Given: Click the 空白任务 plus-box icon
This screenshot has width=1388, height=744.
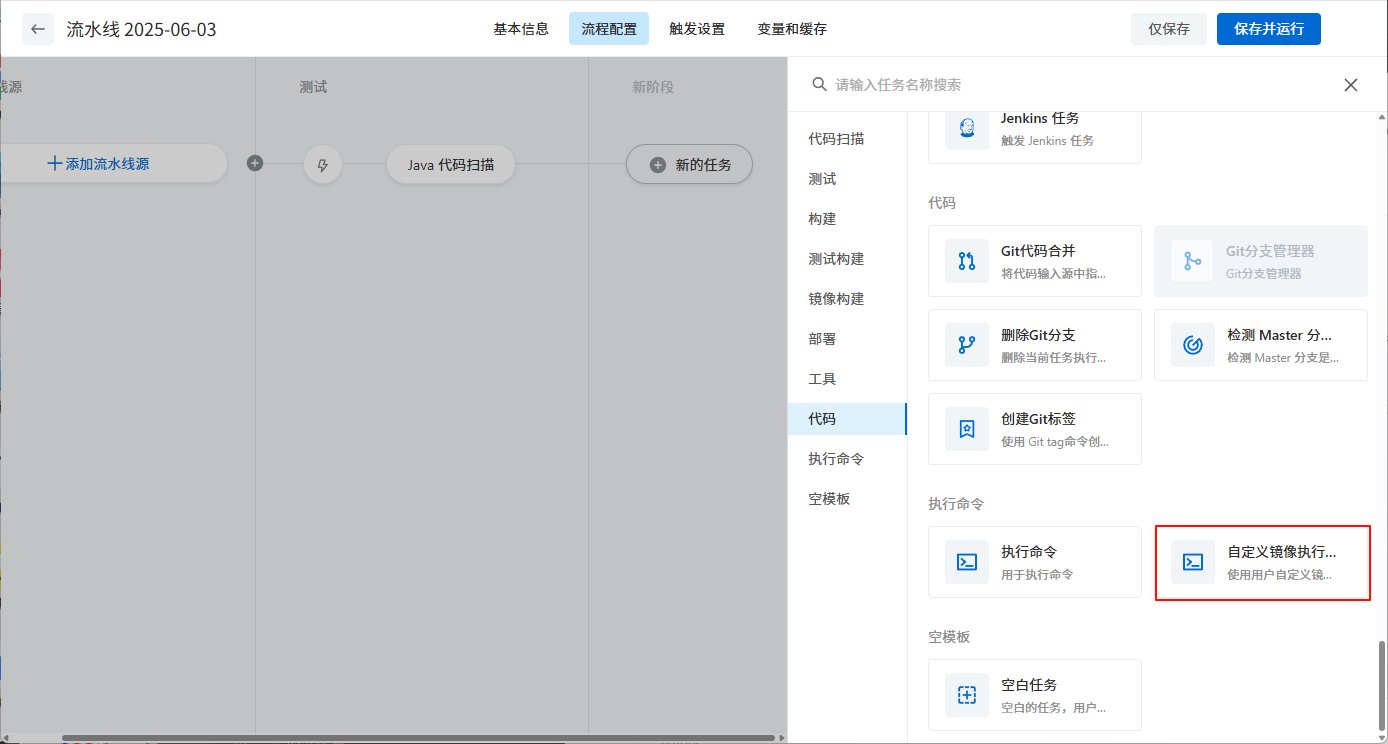Looking at the screenshot, I should (967, 695).
